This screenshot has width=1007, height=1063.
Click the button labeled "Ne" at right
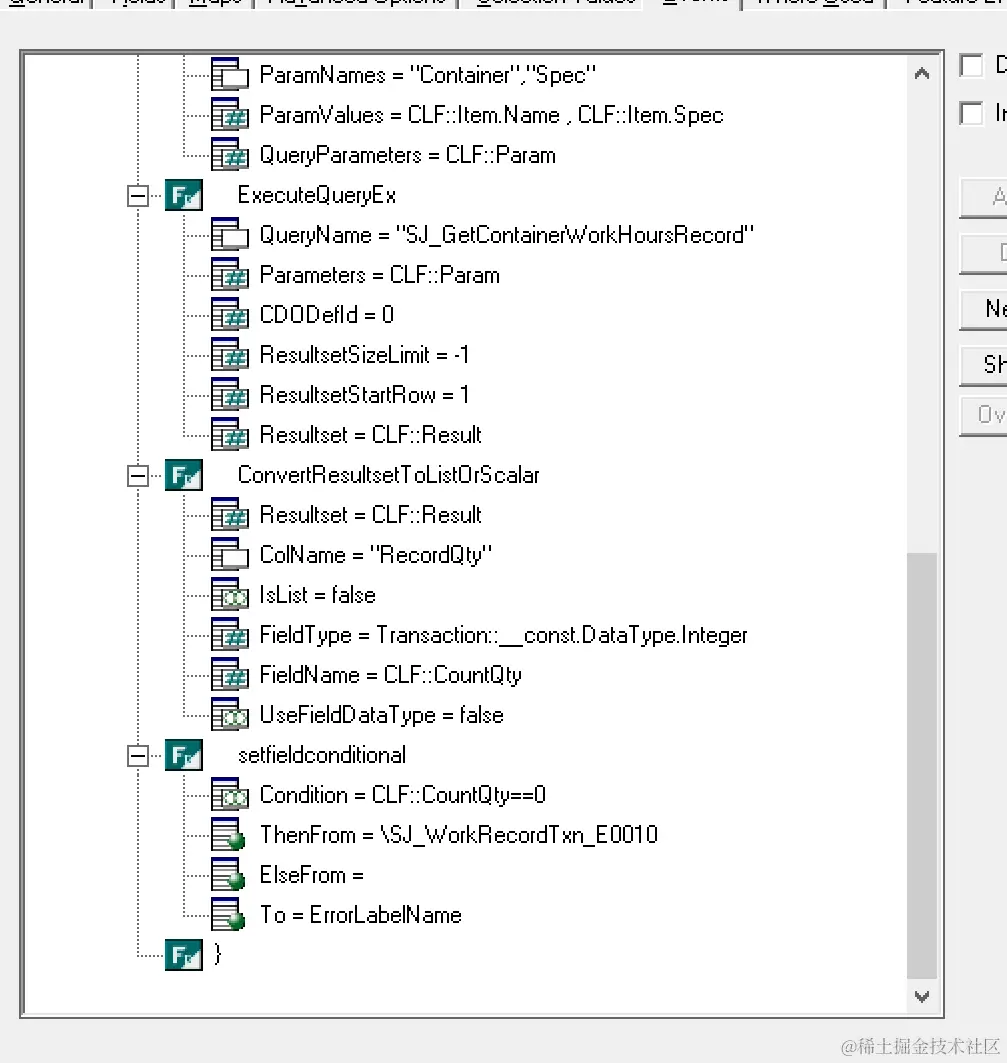tap(984, 310)
